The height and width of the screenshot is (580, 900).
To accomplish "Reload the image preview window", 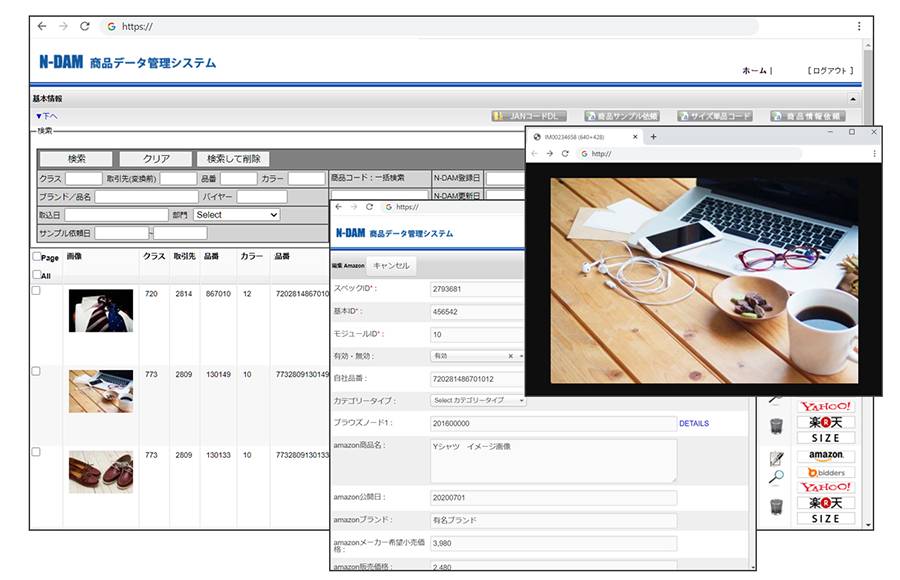I will (x=565, y=154).
